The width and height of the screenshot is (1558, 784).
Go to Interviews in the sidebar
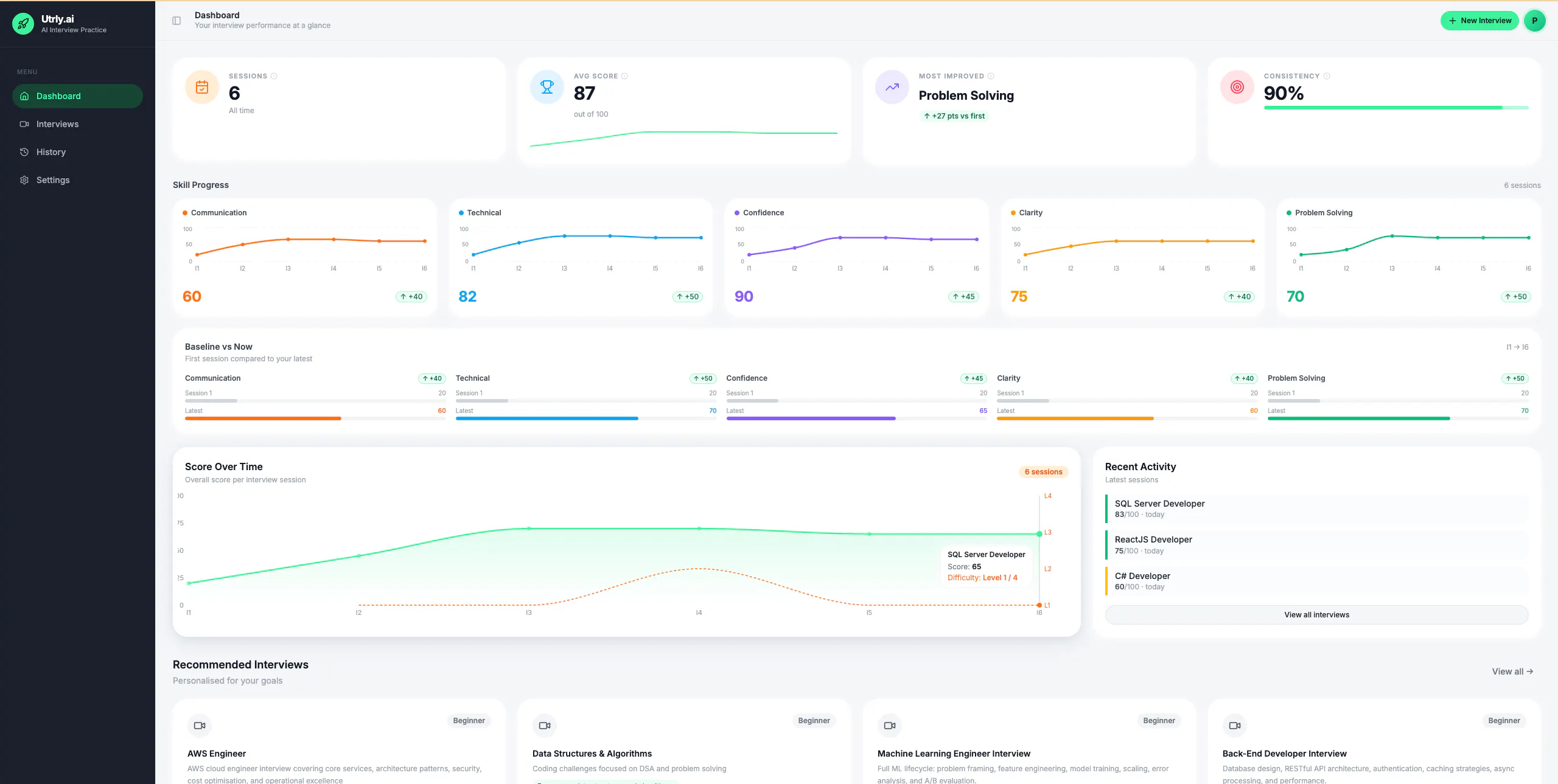(x=77, y=124)
